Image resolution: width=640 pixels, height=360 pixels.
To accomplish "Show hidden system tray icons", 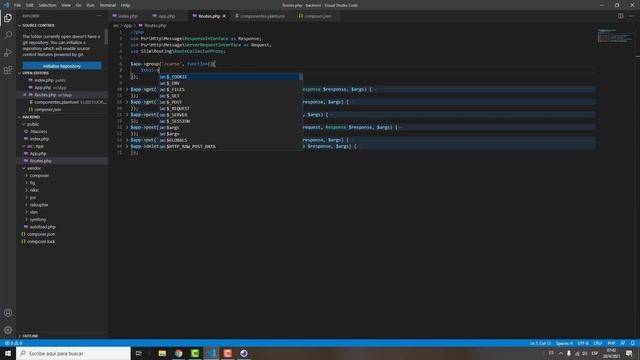I will coord(561,353).
